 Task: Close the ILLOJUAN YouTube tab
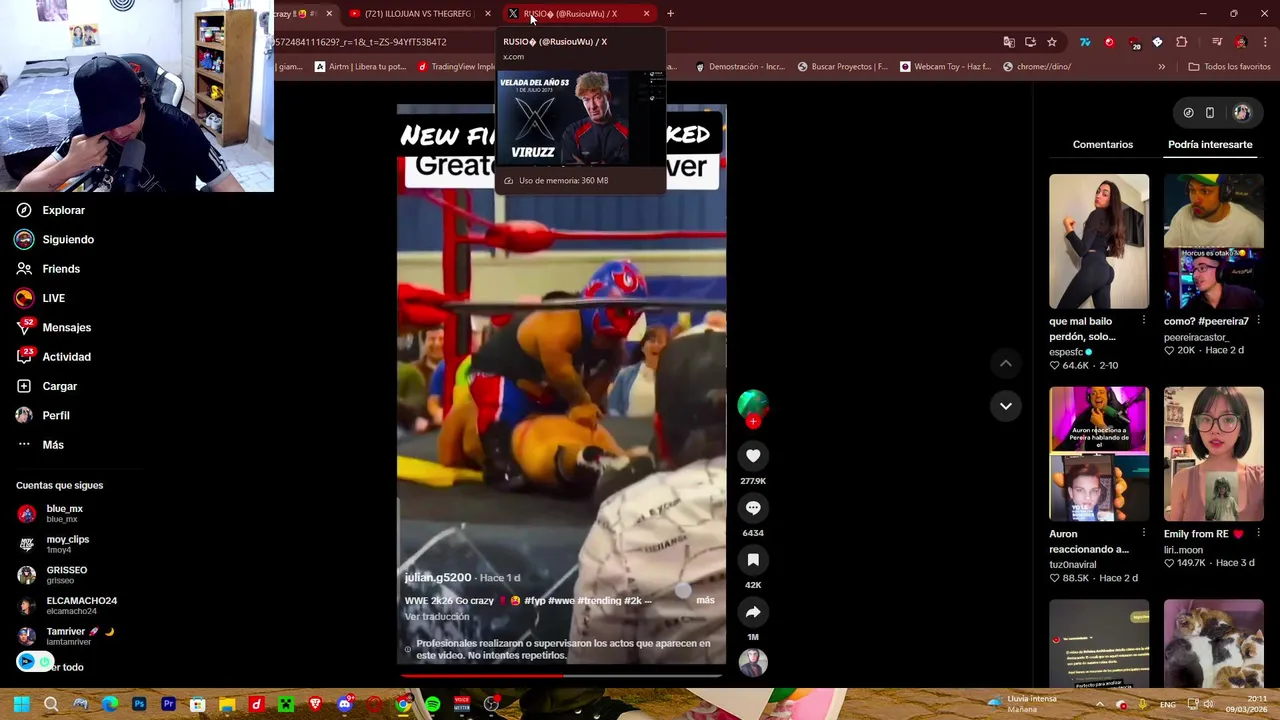[488, 14]
